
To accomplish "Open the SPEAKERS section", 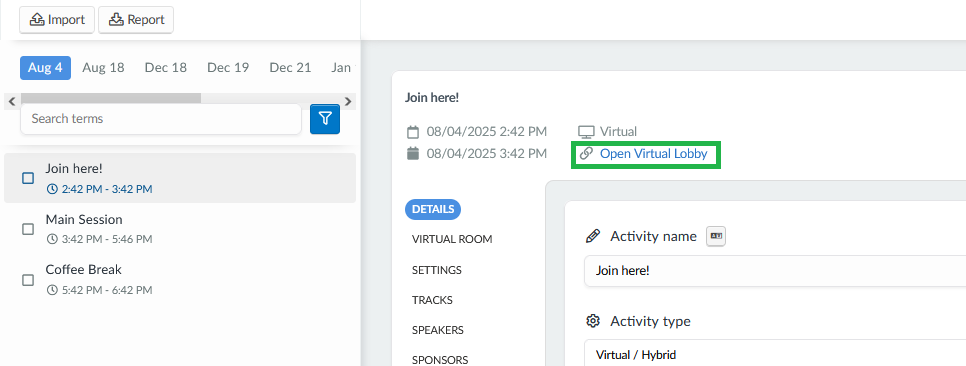I will 437,330.
